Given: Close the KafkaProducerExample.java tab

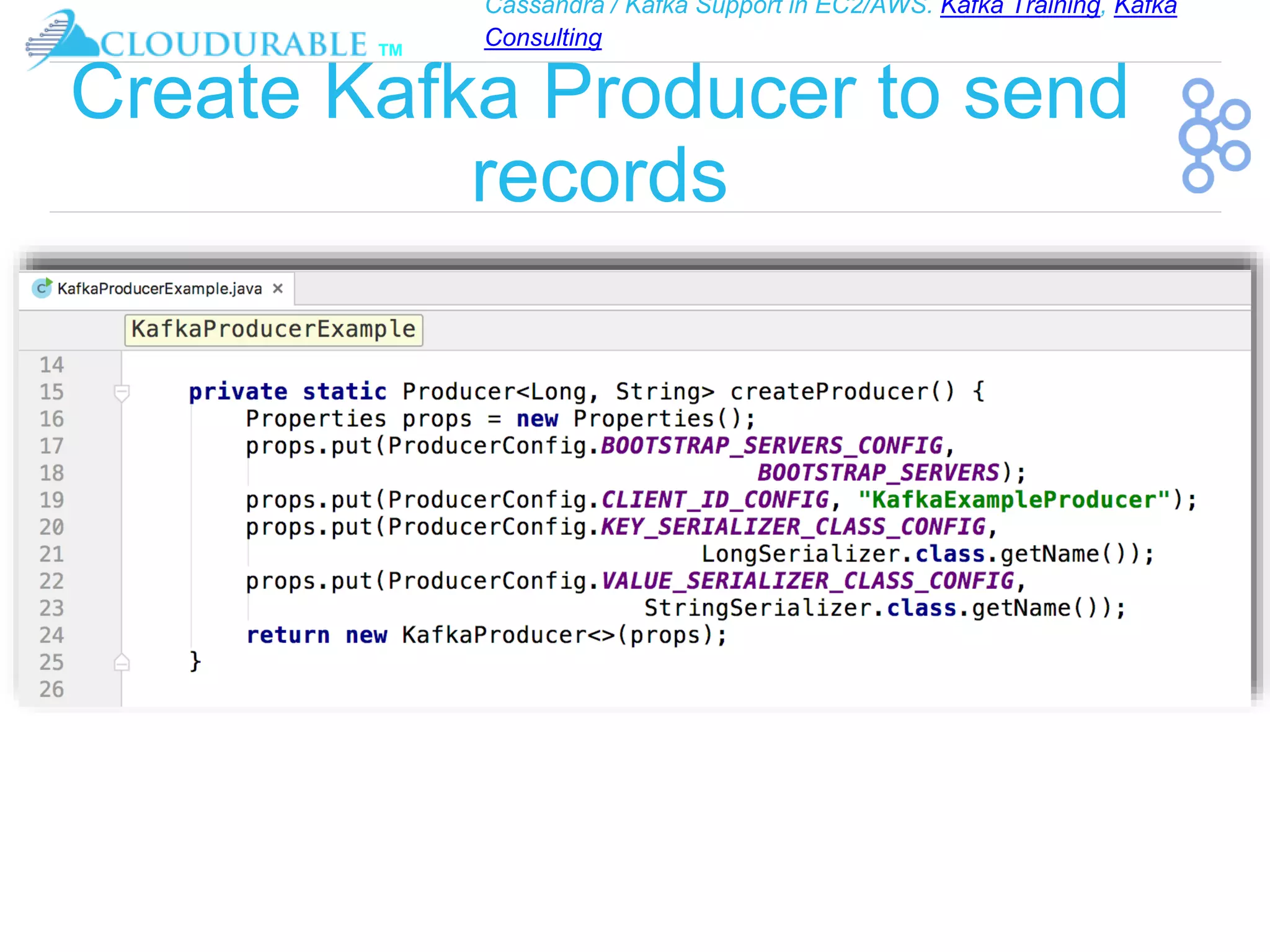Looking at the screenshot, I should coord(278,288).
